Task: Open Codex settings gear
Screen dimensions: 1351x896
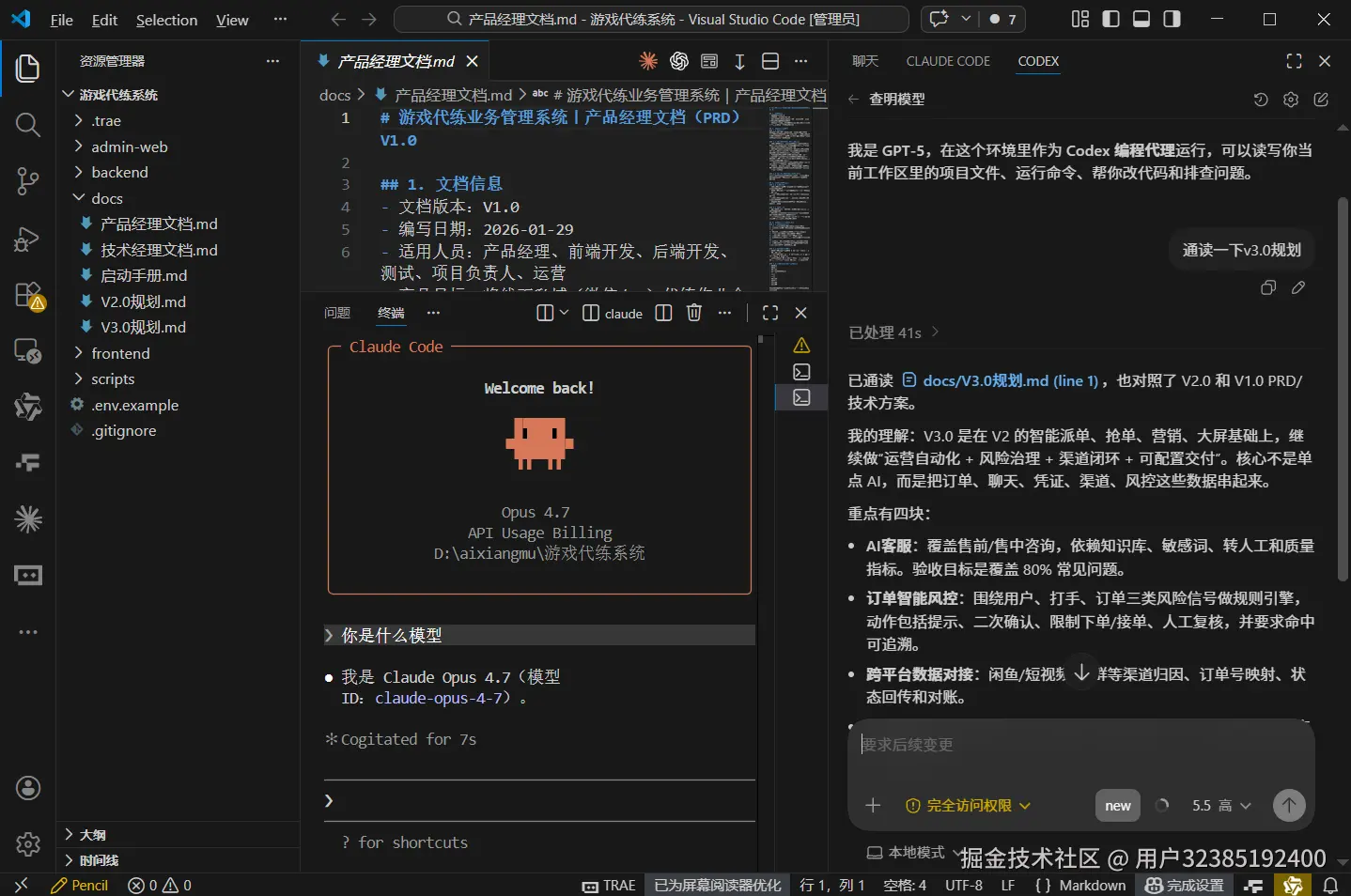Action: tap(1291, 100)
